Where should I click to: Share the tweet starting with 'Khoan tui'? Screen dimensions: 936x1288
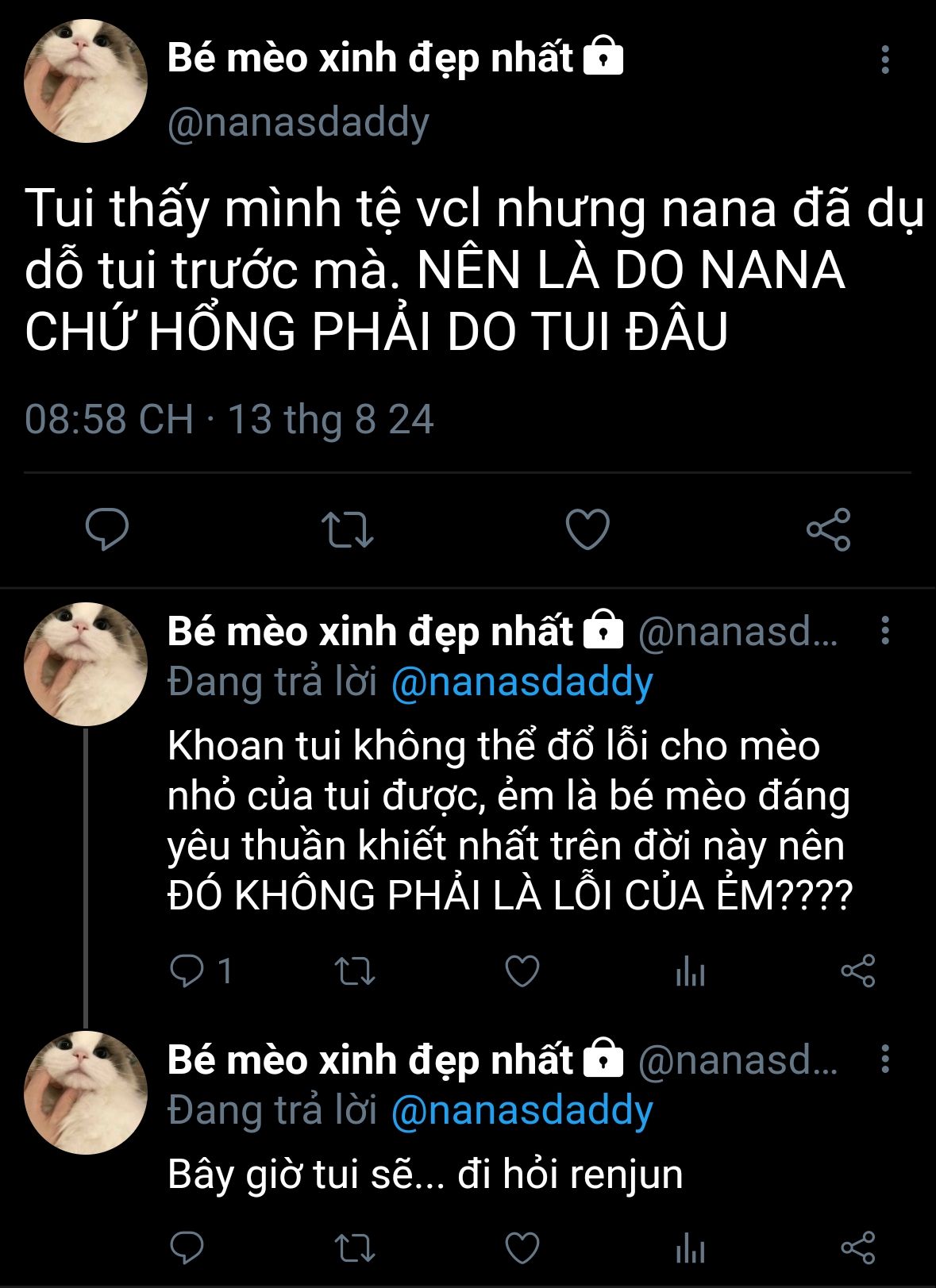click(858, 971)
